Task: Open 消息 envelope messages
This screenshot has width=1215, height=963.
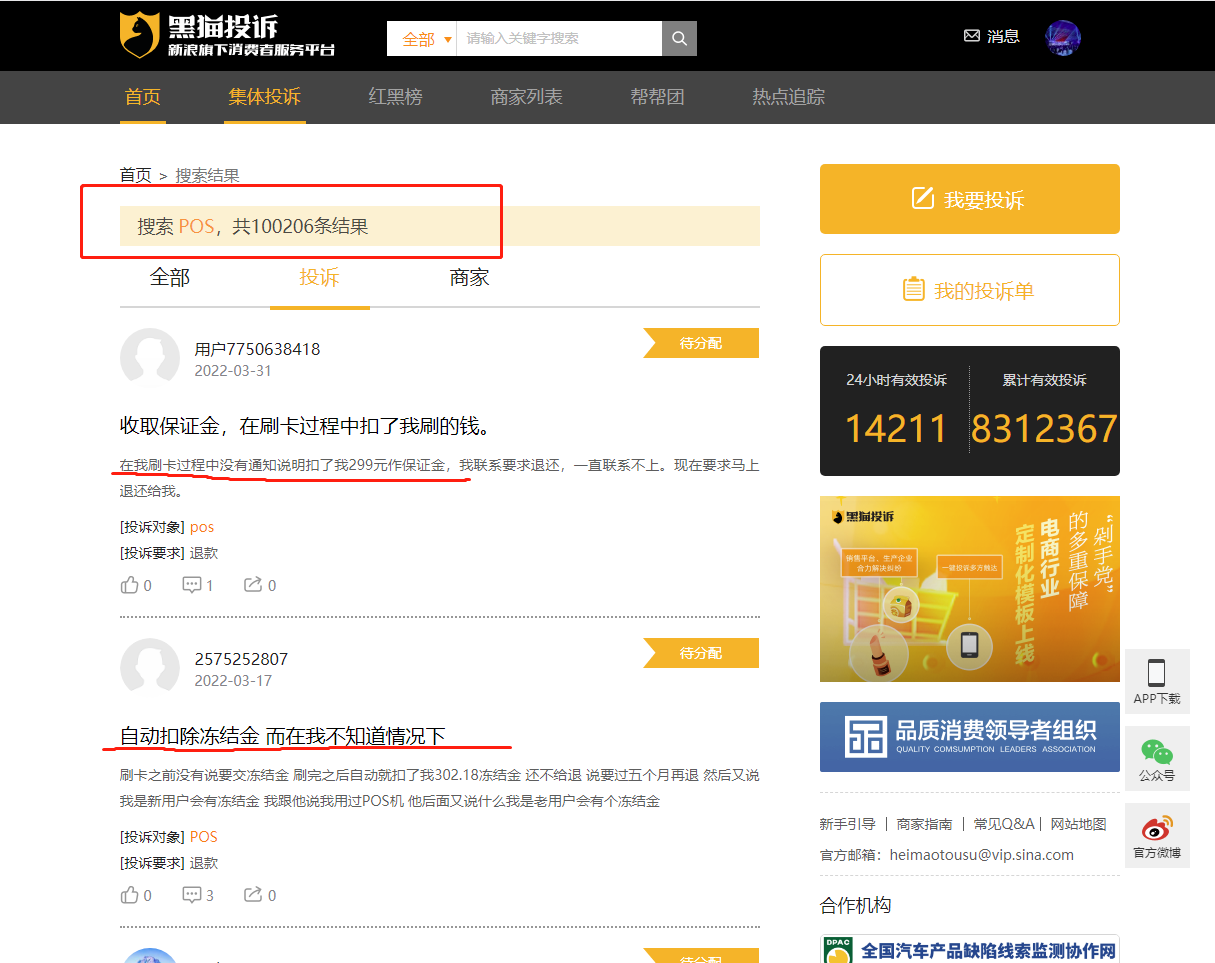Action: 991,36
